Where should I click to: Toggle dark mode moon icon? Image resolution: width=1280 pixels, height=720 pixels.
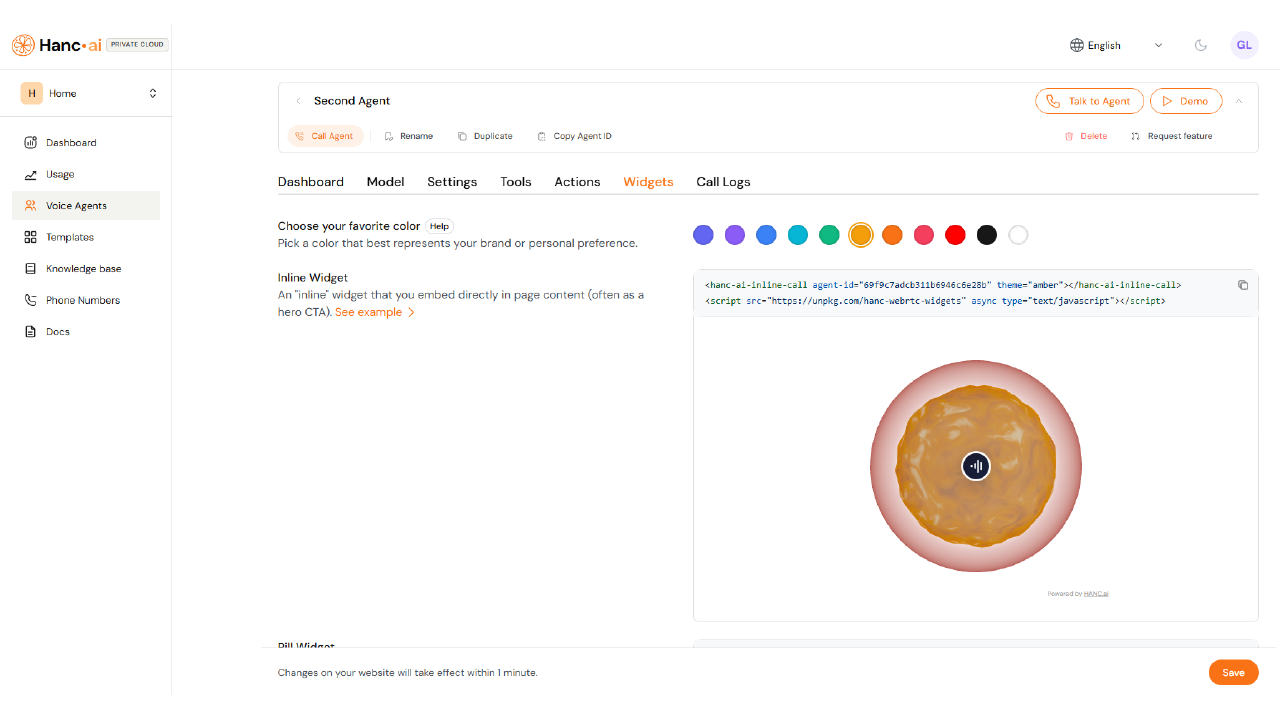(x=1201, y=45)
